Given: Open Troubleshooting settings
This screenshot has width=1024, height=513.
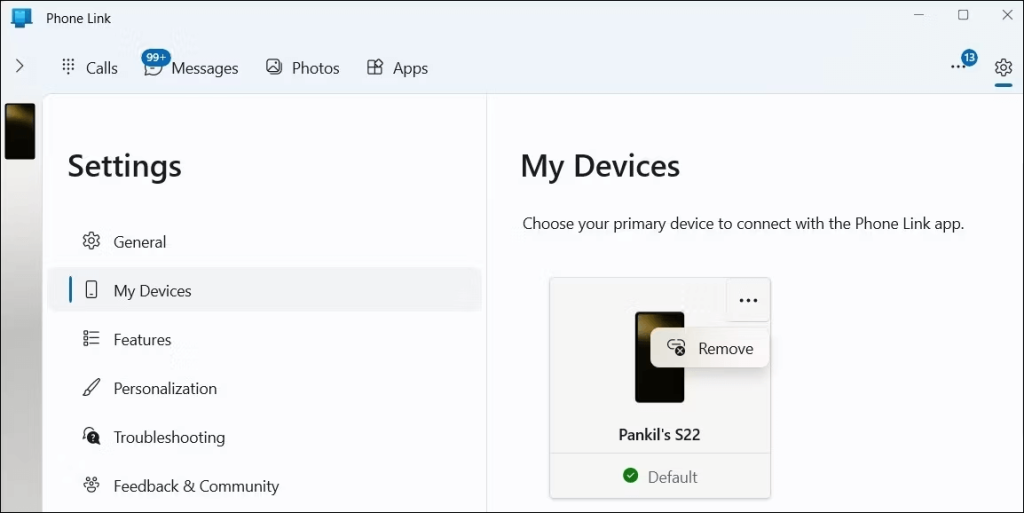Looking at the screenshot, I should (264, 437).
